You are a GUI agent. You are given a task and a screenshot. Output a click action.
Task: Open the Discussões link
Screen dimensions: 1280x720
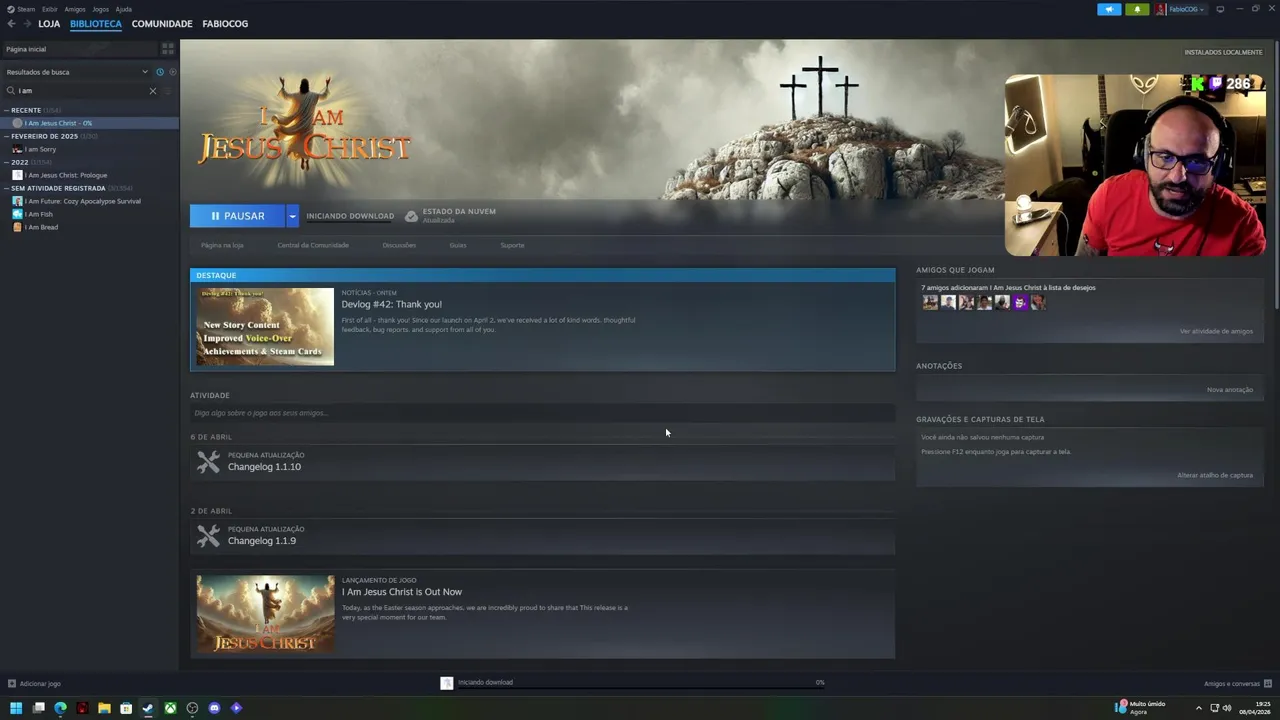pyautogui.click(x=399, y=245)
